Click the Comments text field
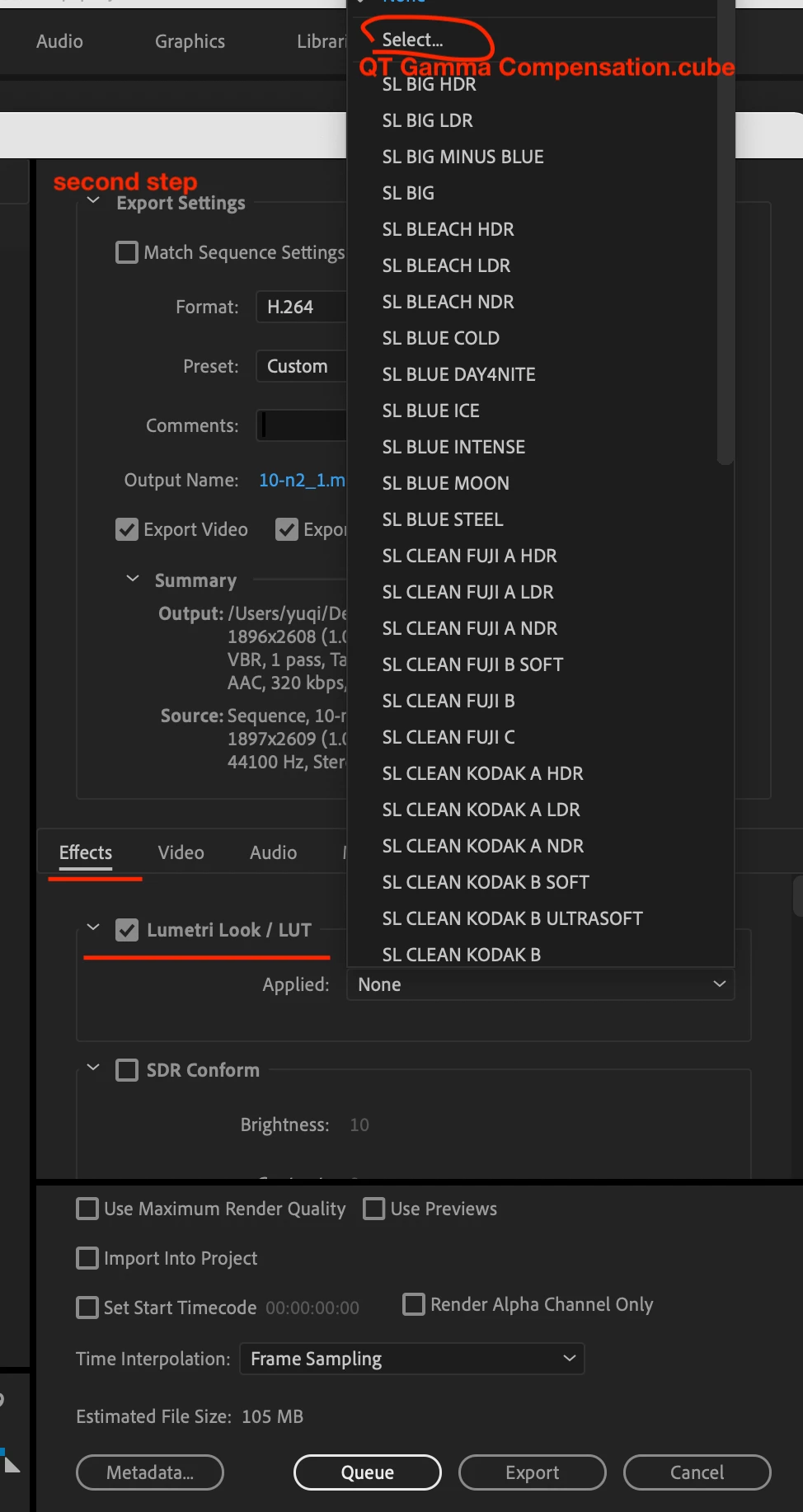The height and width of the screenshot is (1512, 803). [302, 425]
